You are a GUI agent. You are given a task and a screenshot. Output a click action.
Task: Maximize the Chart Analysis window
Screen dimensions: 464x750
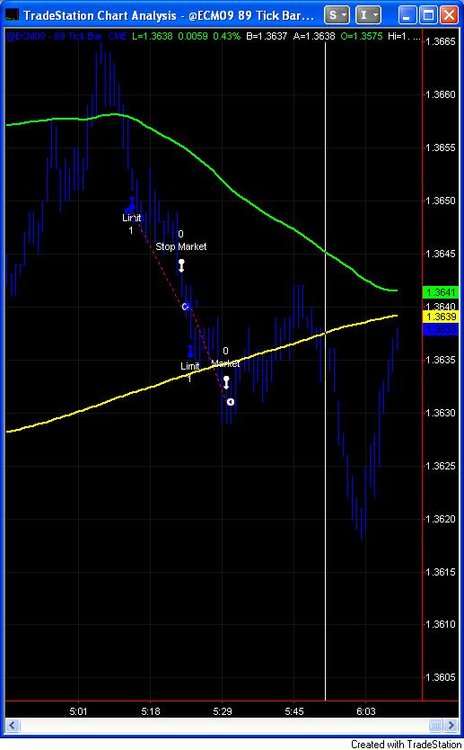pyautogui.click(x=428, y=15)
